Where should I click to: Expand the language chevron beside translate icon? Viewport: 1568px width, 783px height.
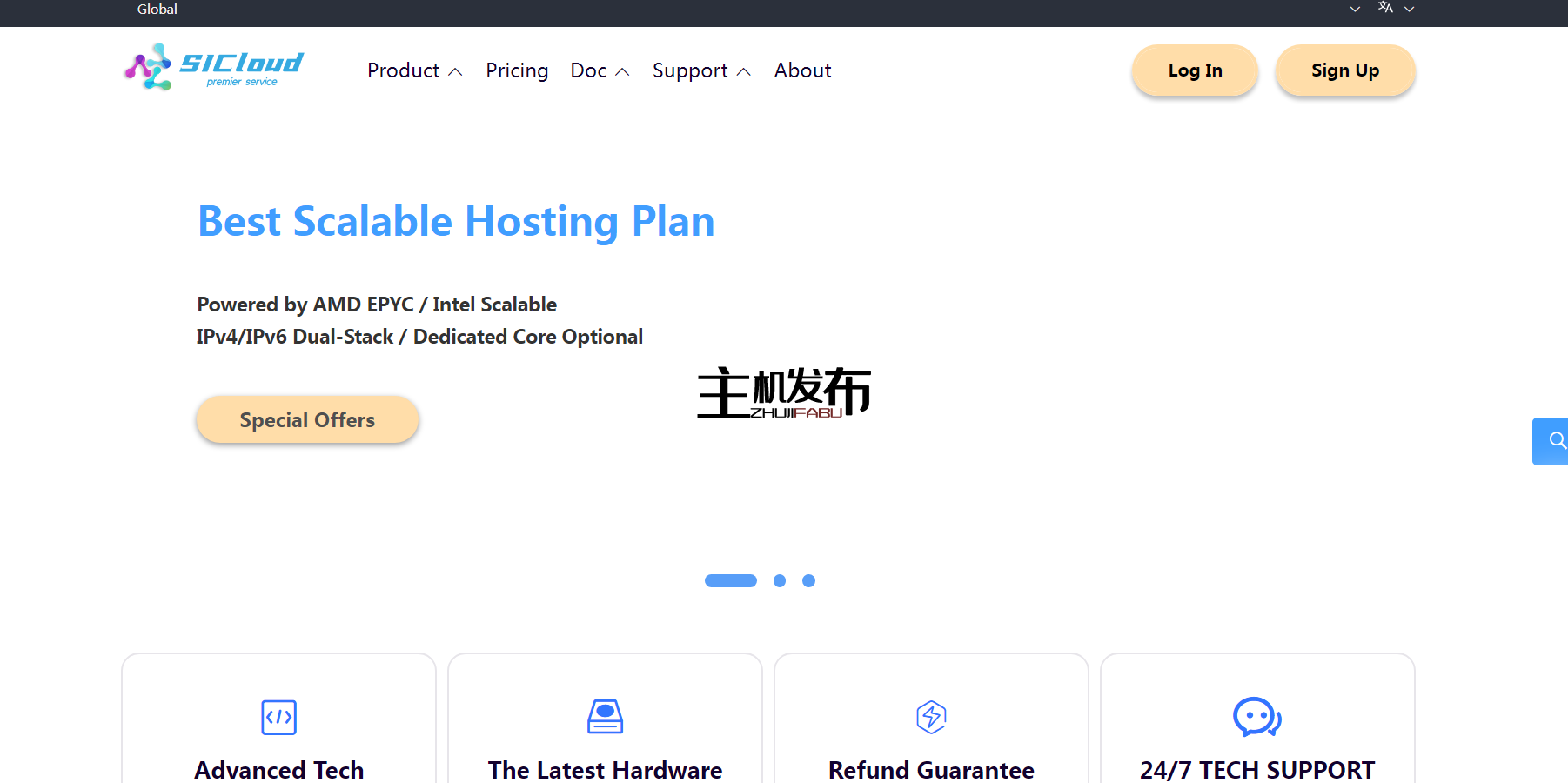tap(1410, 9)
